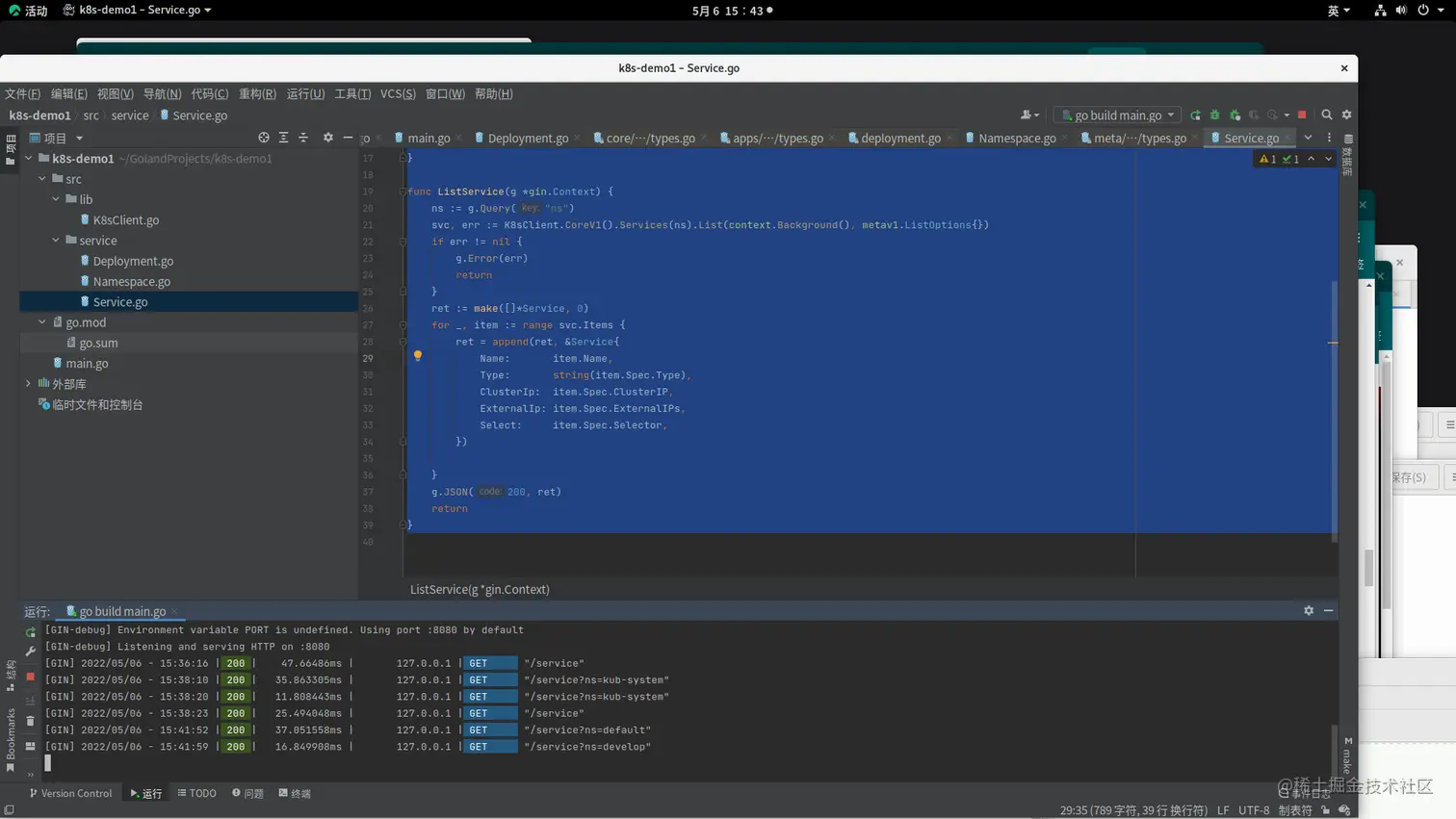Image resolution: width=1456 pixels, height=819 pixels.
Task: Open the 问题 problems tool window
Action: pyautogui.click(x=247, y=793)
